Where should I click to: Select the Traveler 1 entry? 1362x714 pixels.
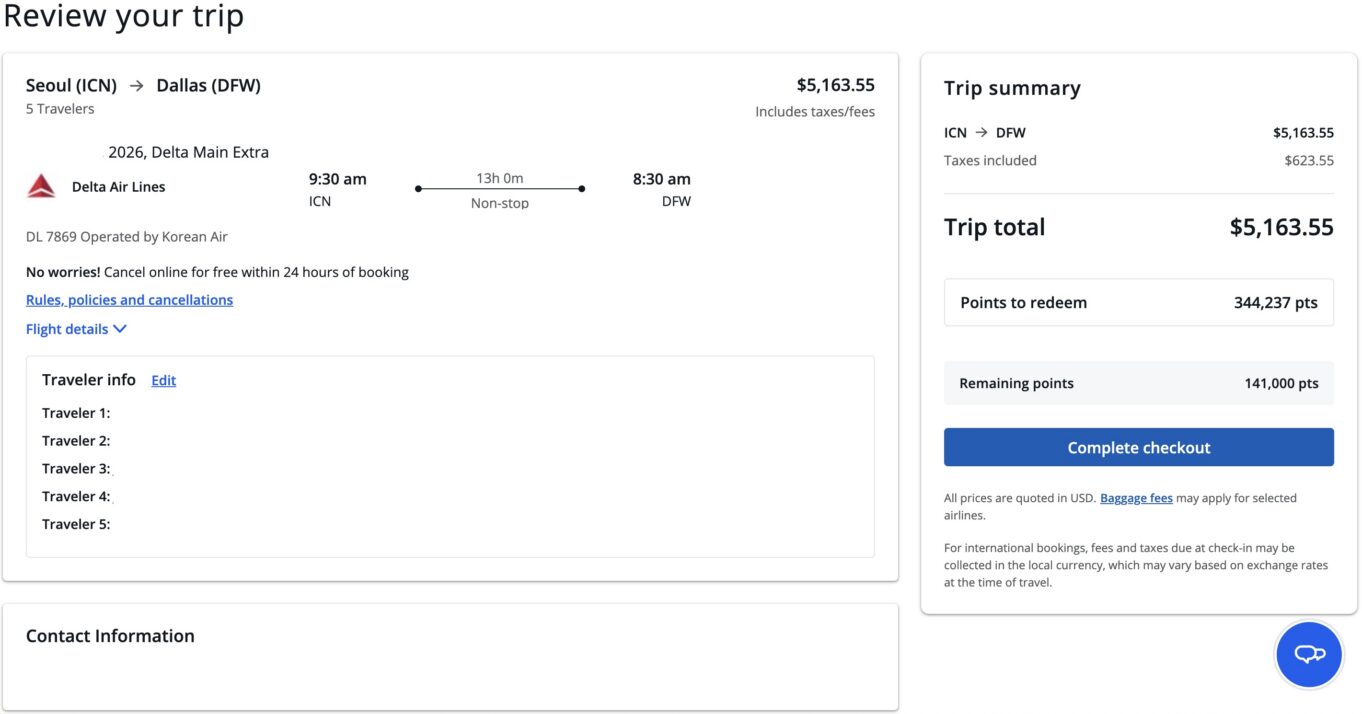tap(76, 413)
